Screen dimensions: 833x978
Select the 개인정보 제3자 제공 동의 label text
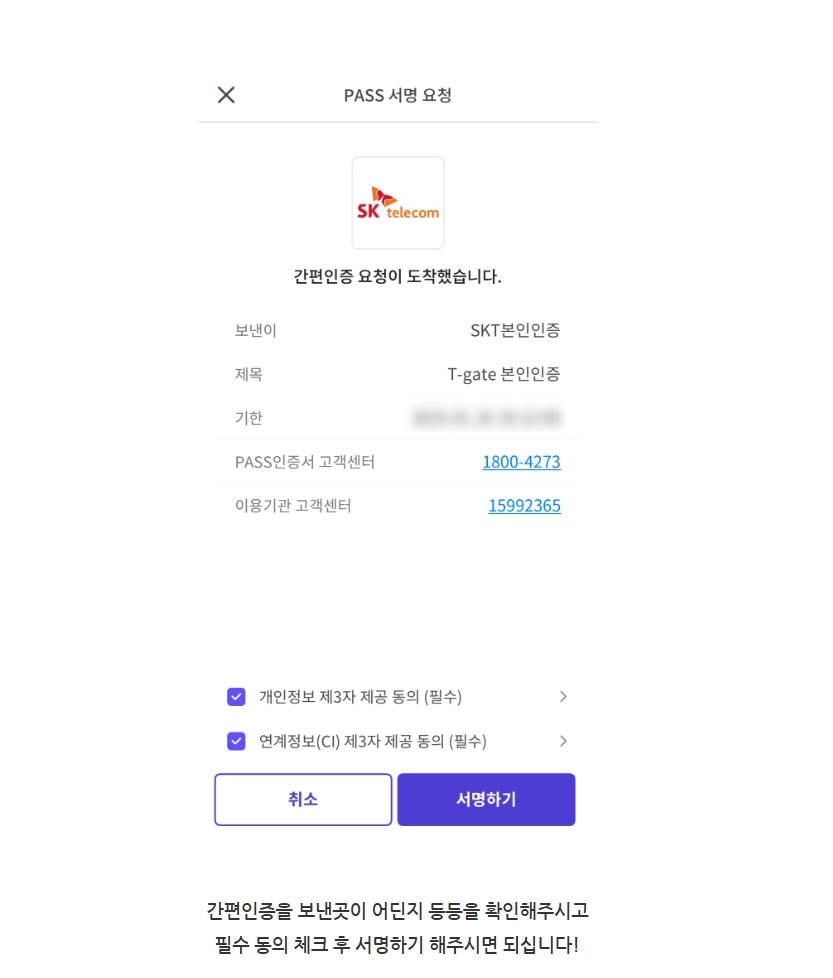pos(360,697)
